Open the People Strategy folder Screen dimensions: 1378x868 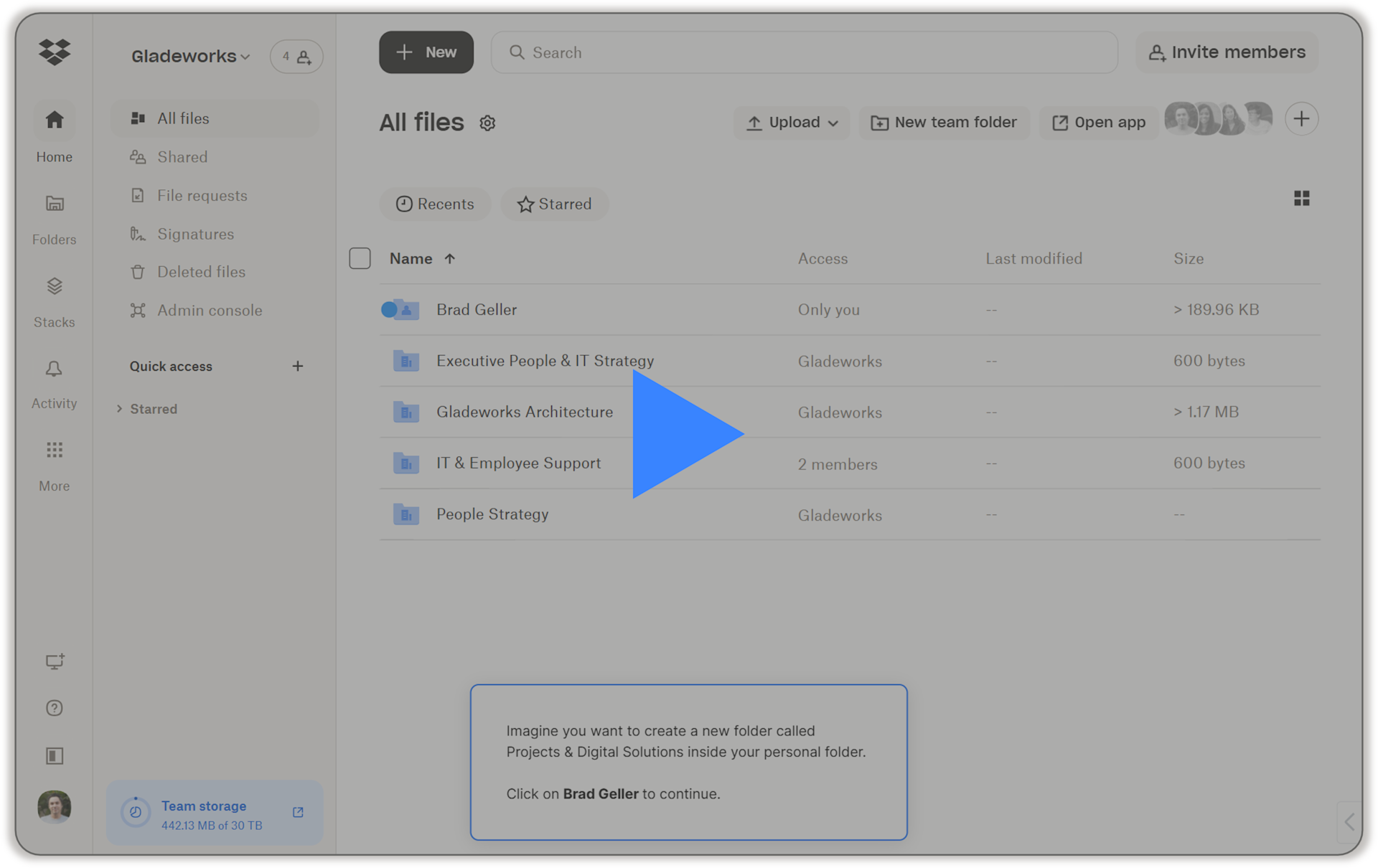pyautogui.click(x=492, y=514)
